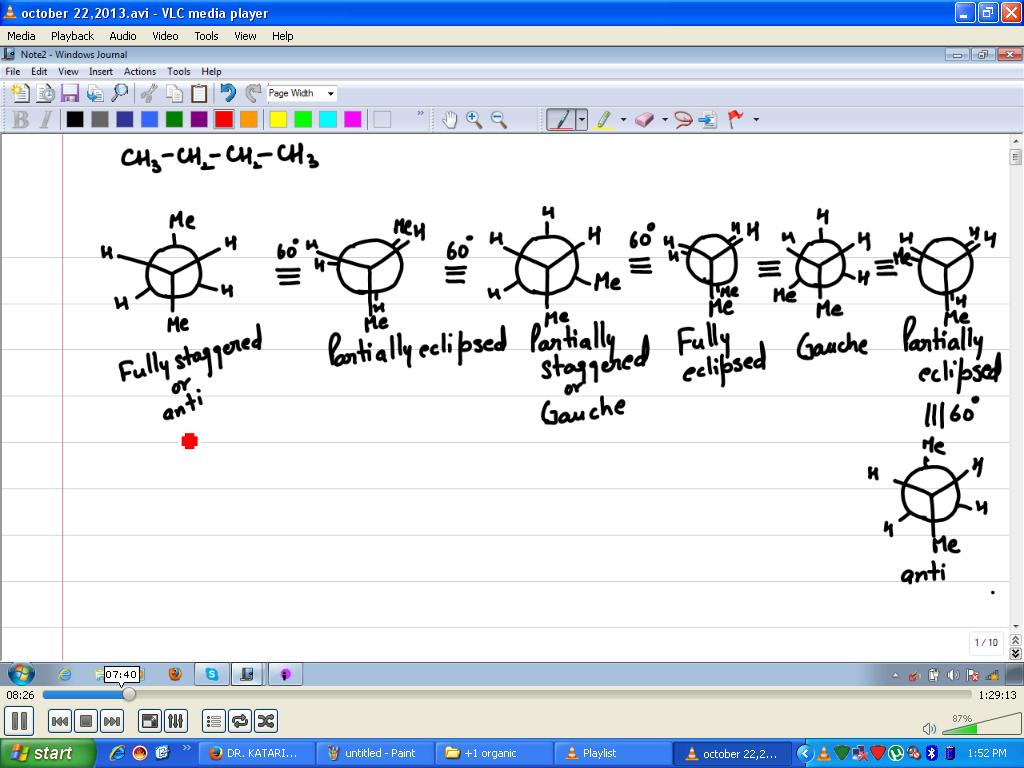The height and width of the screenshot is (768, 1024).
Task: Click New Note icon in Journal
Action: click(20, 93)
